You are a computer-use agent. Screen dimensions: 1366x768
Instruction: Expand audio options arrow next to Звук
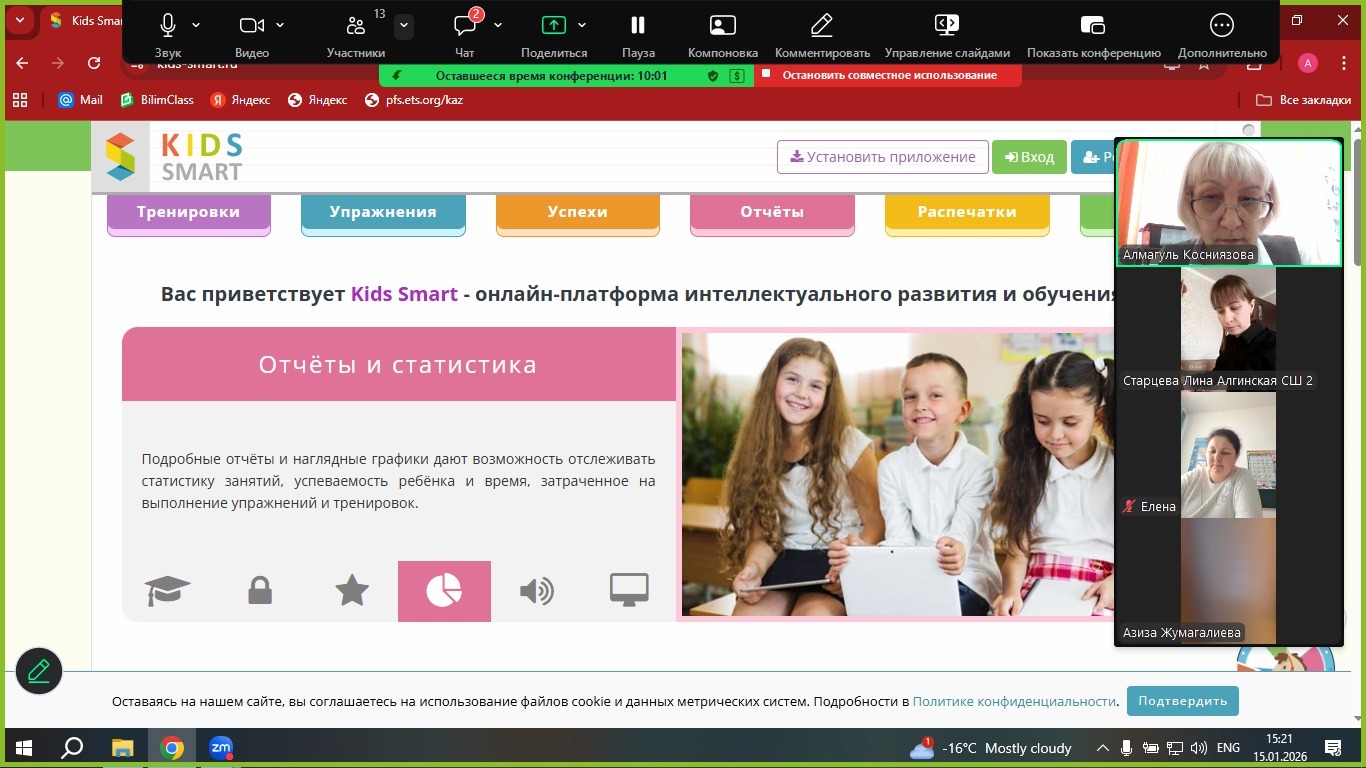point(196,25)
